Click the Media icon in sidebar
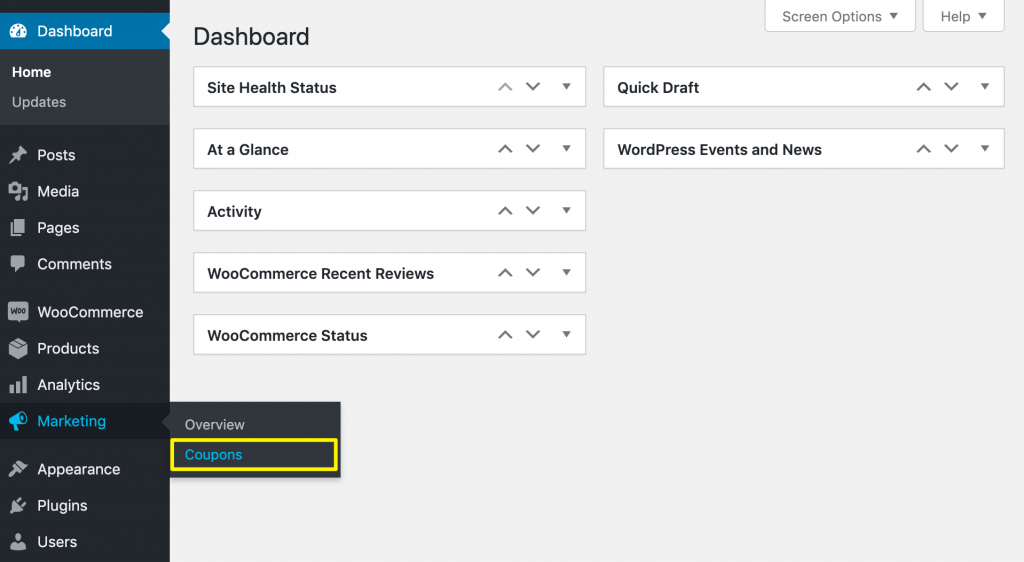This screenshot has width=1024, height=562. (18, 191)
